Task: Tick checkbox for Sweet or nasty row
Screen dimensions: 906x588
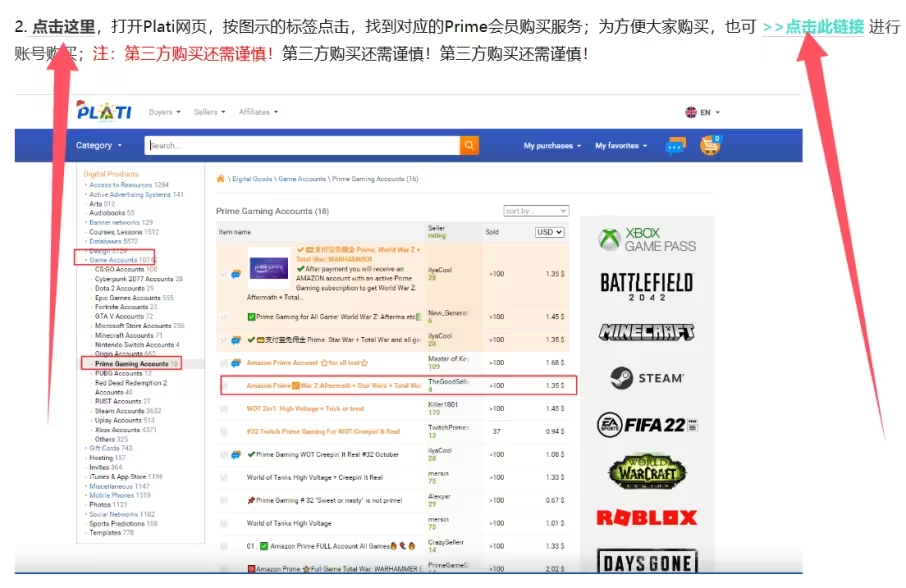Action: pos(224,501)
